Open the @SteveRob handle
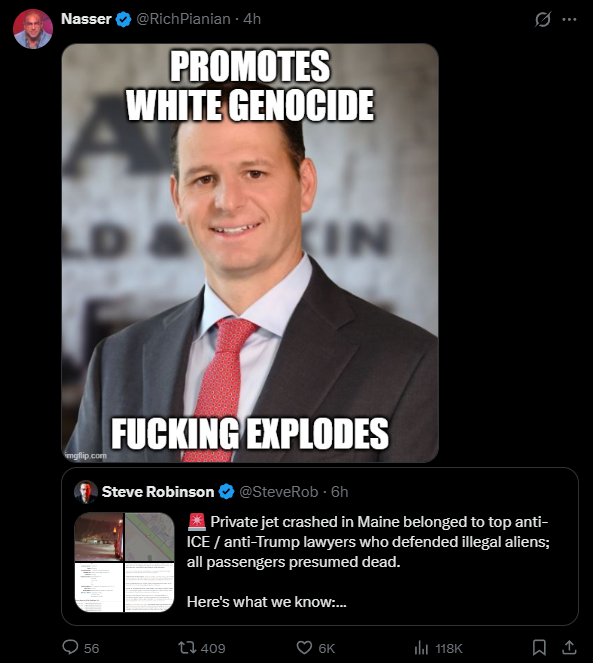This screenshot has height=663, width=593. [x=279, y=492]
